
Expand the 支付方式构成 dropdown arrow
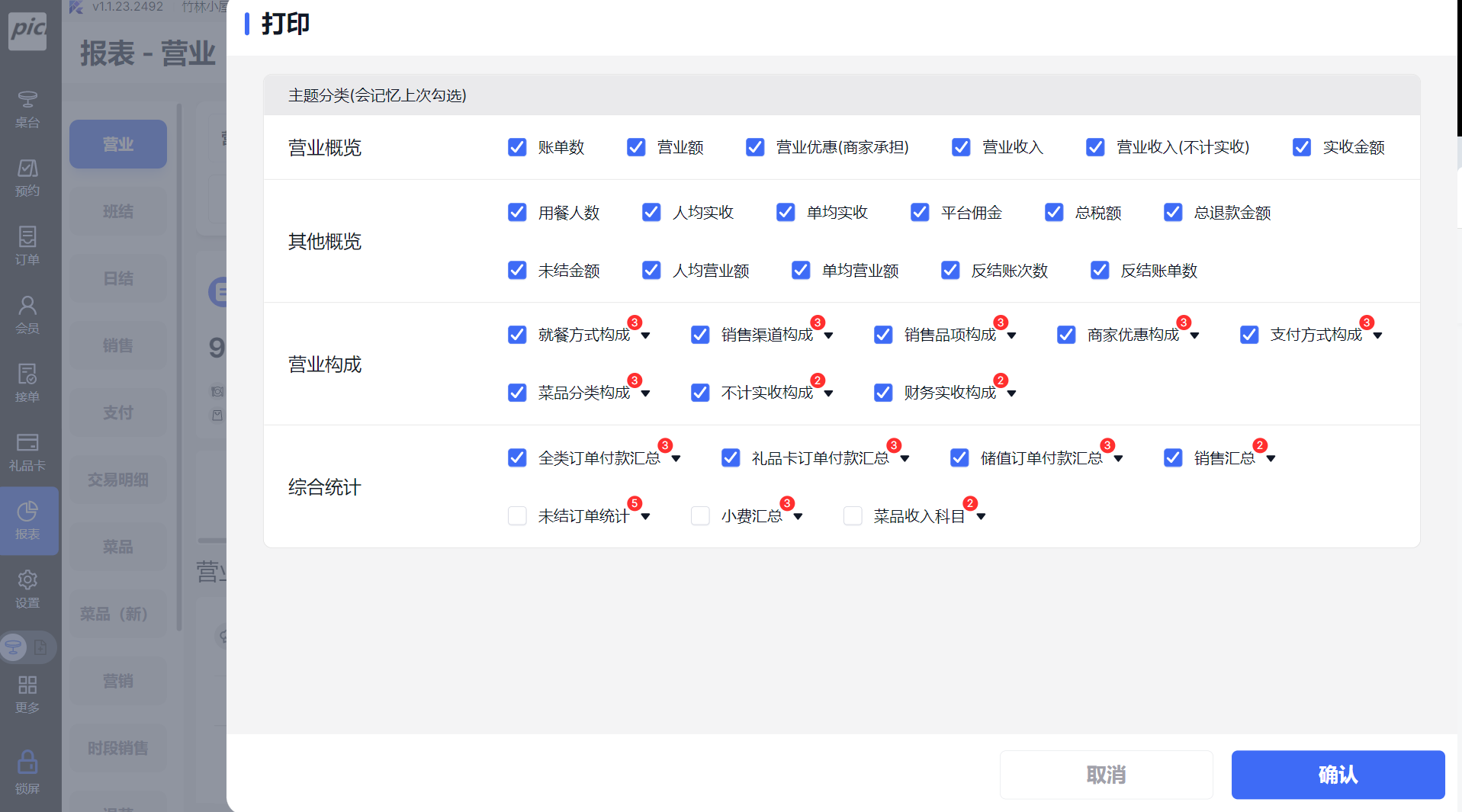tap(1378, 335)
